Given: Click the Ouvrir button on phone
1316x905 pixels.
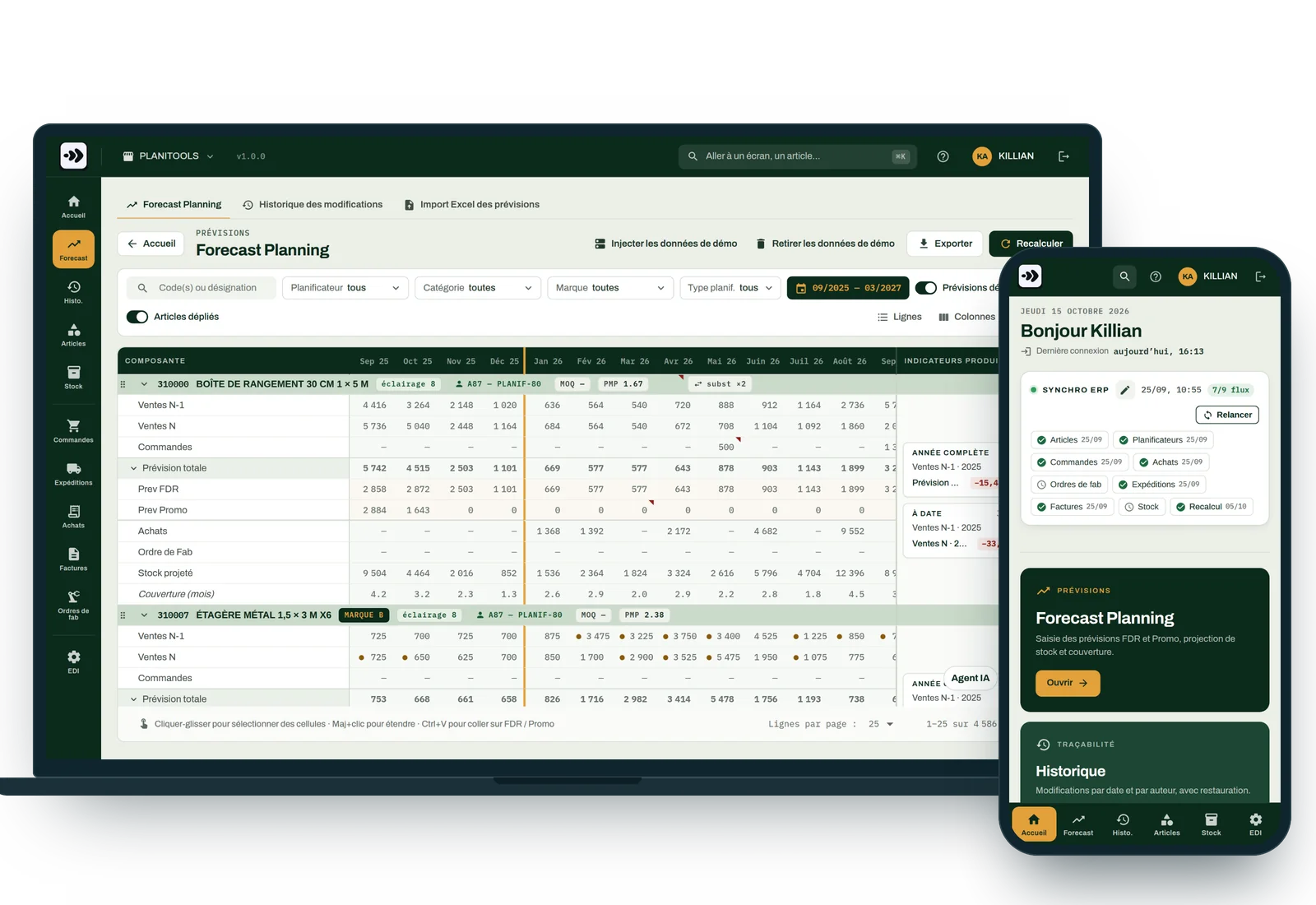Looking at the screenshot, I should (1068, 683).
